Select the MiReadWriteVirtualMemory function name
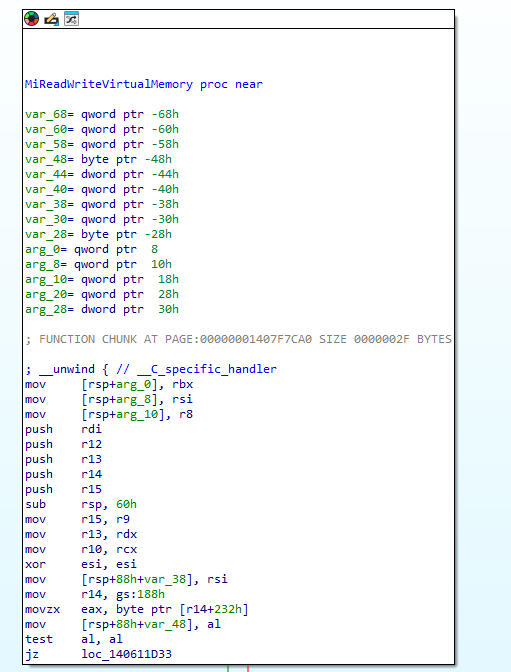 click(x=109, y=84)
